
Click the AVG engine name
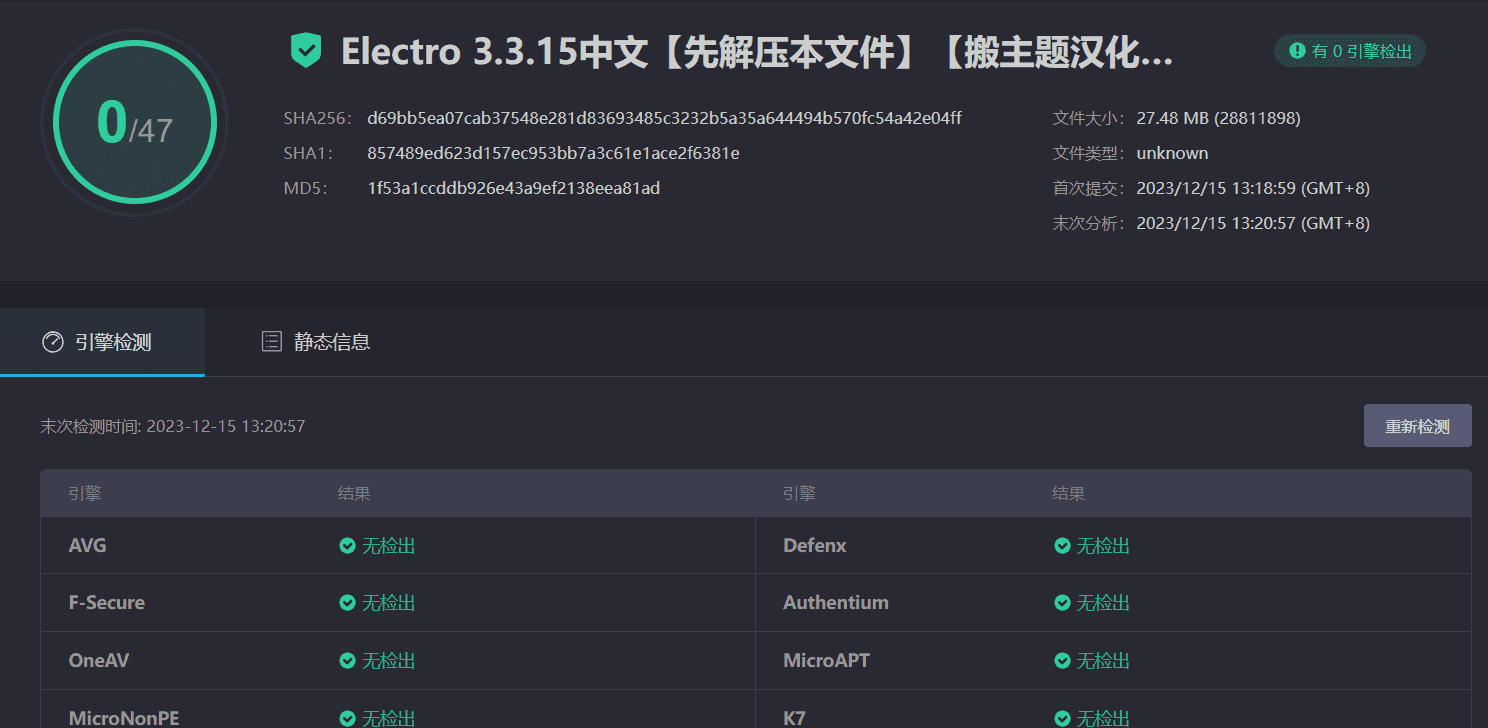pos(88,546)
